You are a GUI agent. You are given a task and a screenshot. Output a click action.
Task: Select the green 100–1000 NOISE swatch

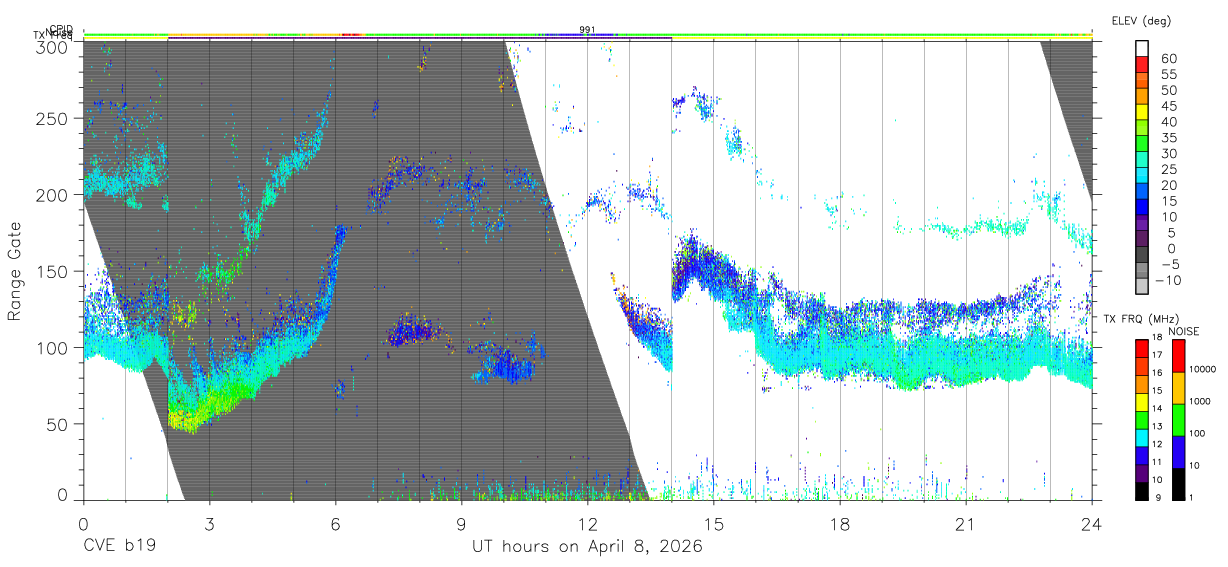pos(1179,420)
